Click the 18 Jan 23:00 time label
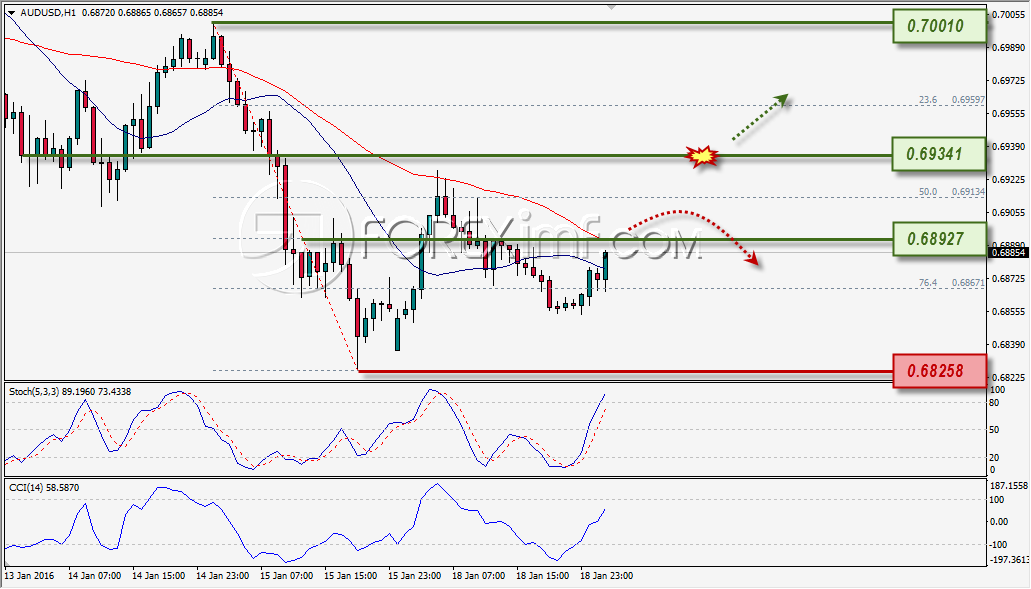The width and height of the screenshot is (1031, 589). click(607, 576)
